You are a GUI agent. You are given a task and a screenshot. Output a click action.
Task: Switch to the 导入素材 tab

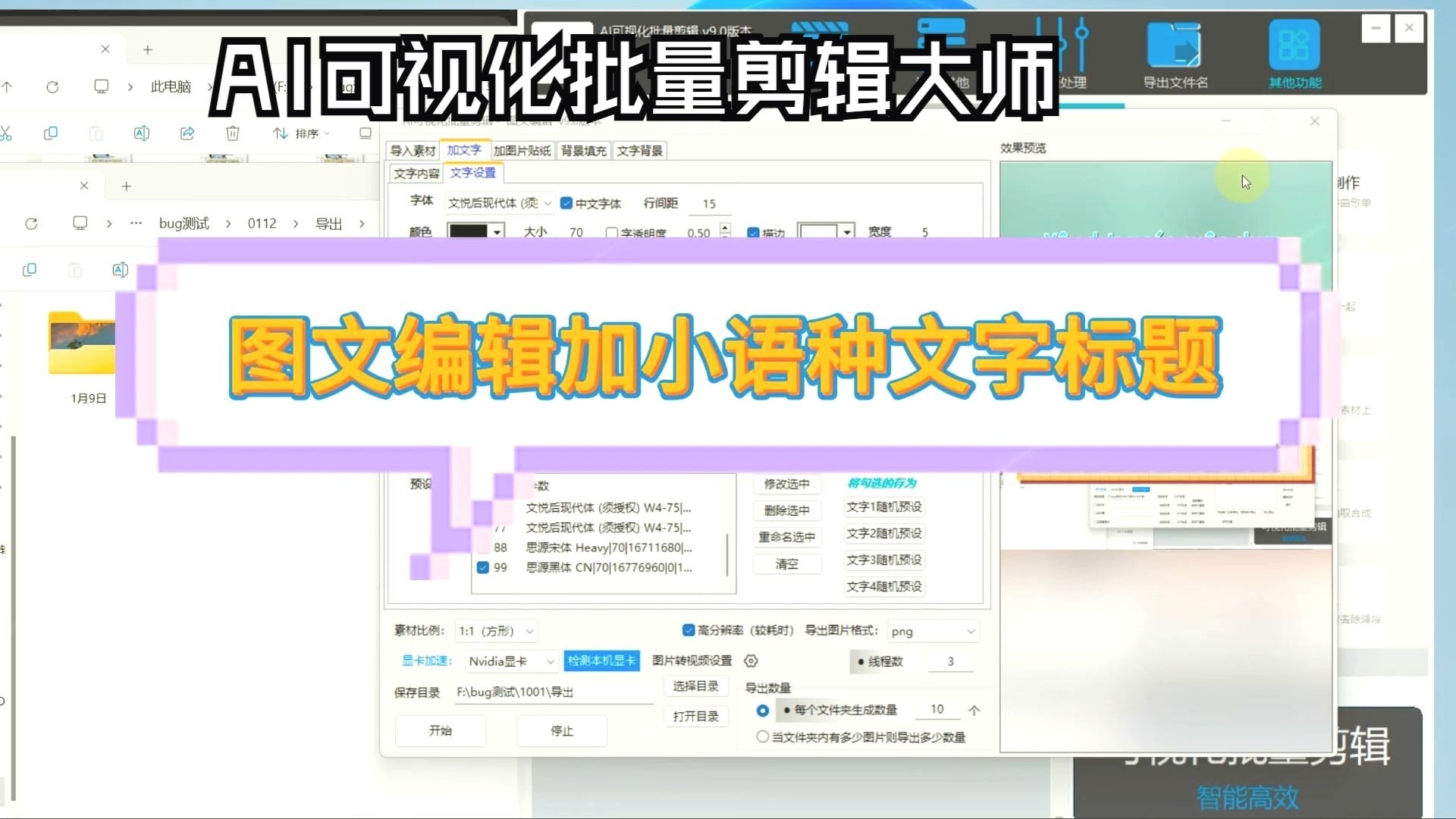click(413, 151)
